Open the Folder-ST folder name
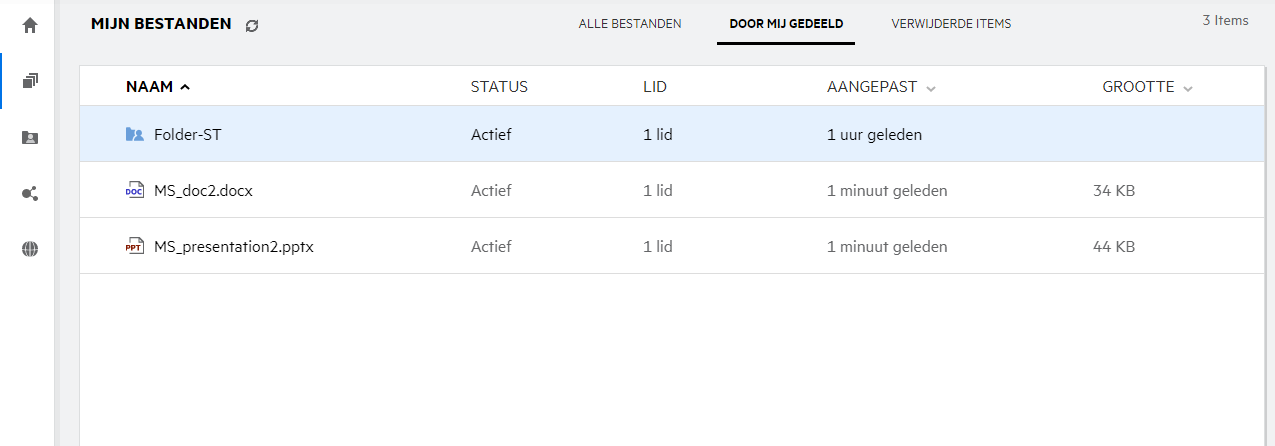1275x446 pixels. tap(188, 134)
